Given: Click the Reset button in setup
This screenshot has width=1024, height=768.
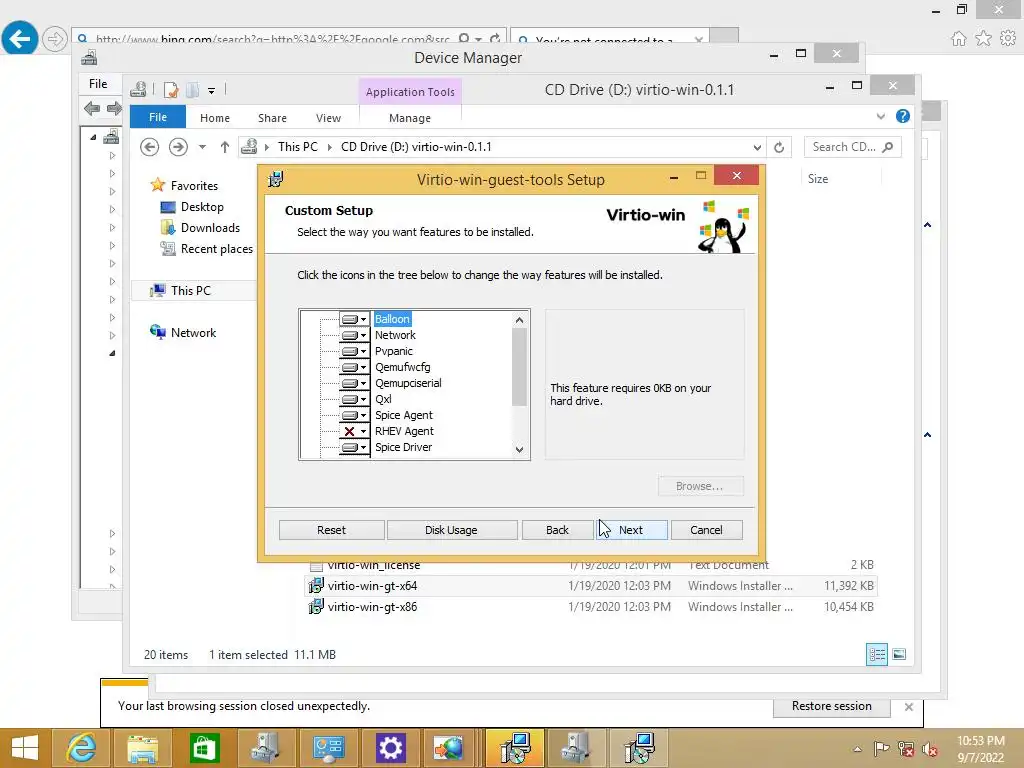Looking at the screenshot, I should pos(331,530).
